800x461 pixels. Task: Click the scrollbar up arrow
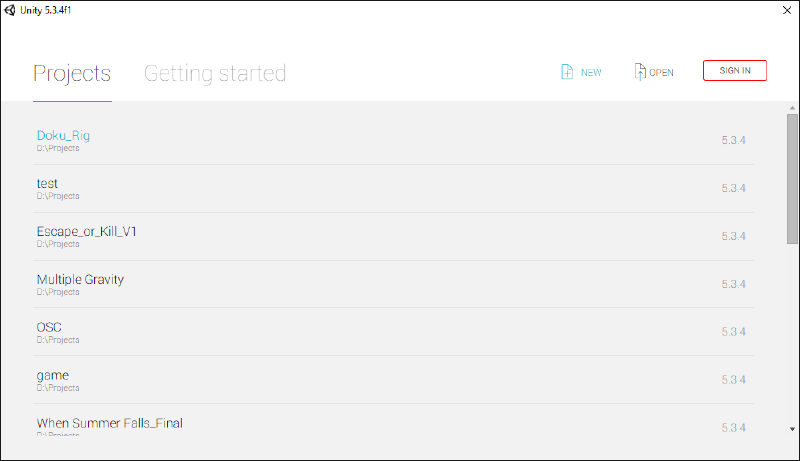(x=792, y=107)
